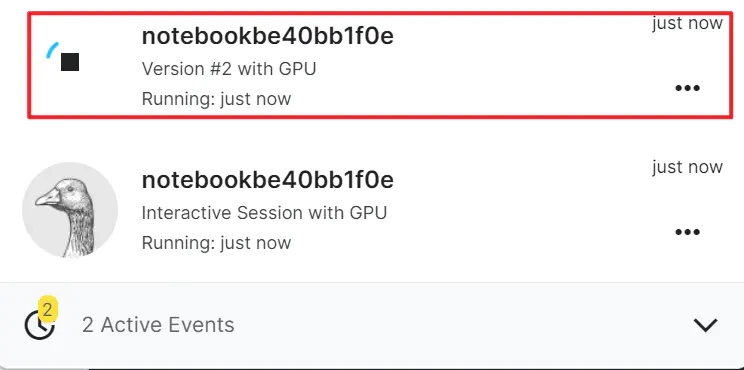Screen dimensions: 744x370
Task: Click the yellow badge showing 2
Action: click(47, 310)
